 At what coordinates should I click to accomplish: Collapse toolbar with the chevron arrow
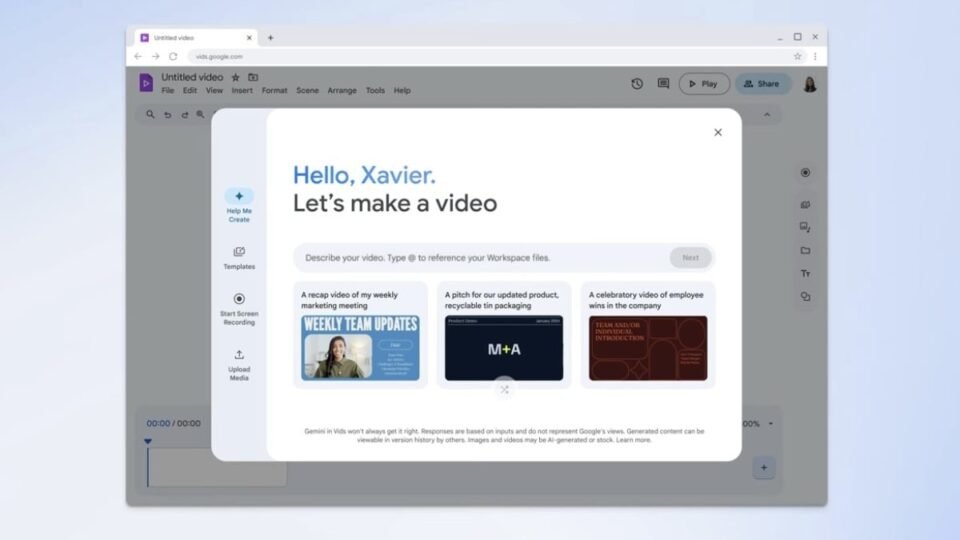(767, 114)
